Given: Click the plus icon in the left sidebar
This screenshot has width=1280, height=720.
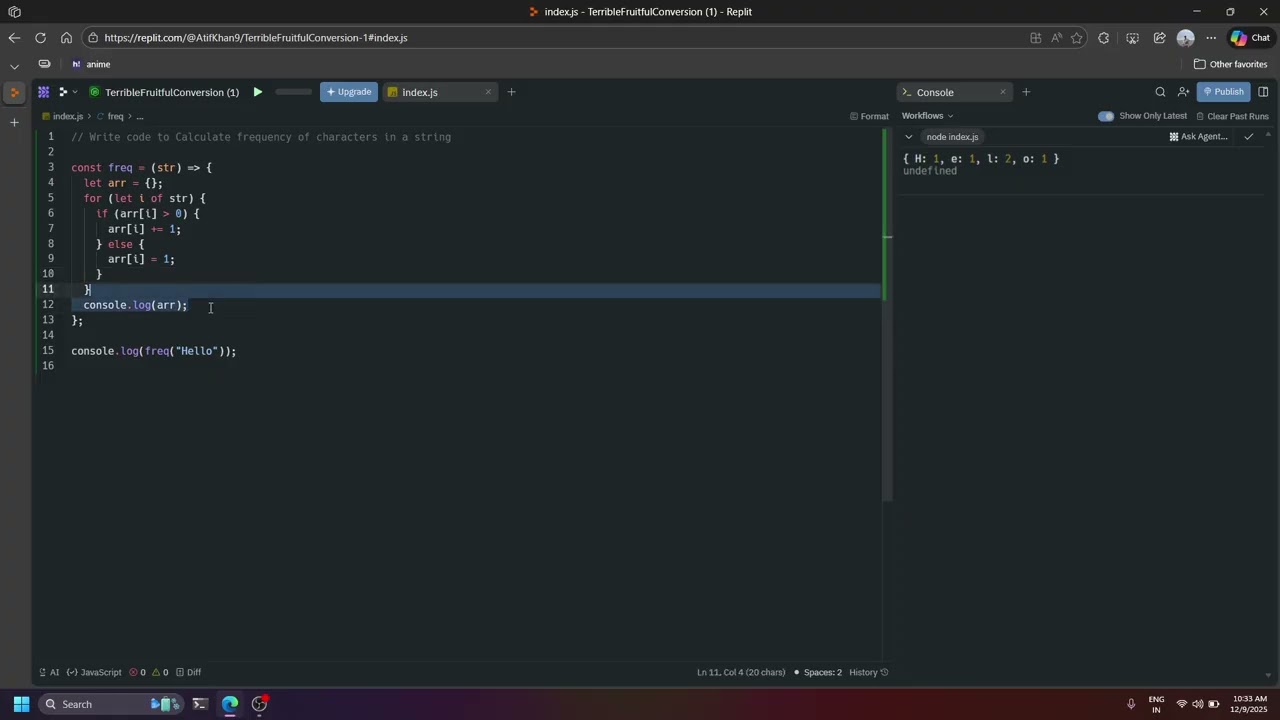Looking at the screenshot, I should [x=14, y=122].
